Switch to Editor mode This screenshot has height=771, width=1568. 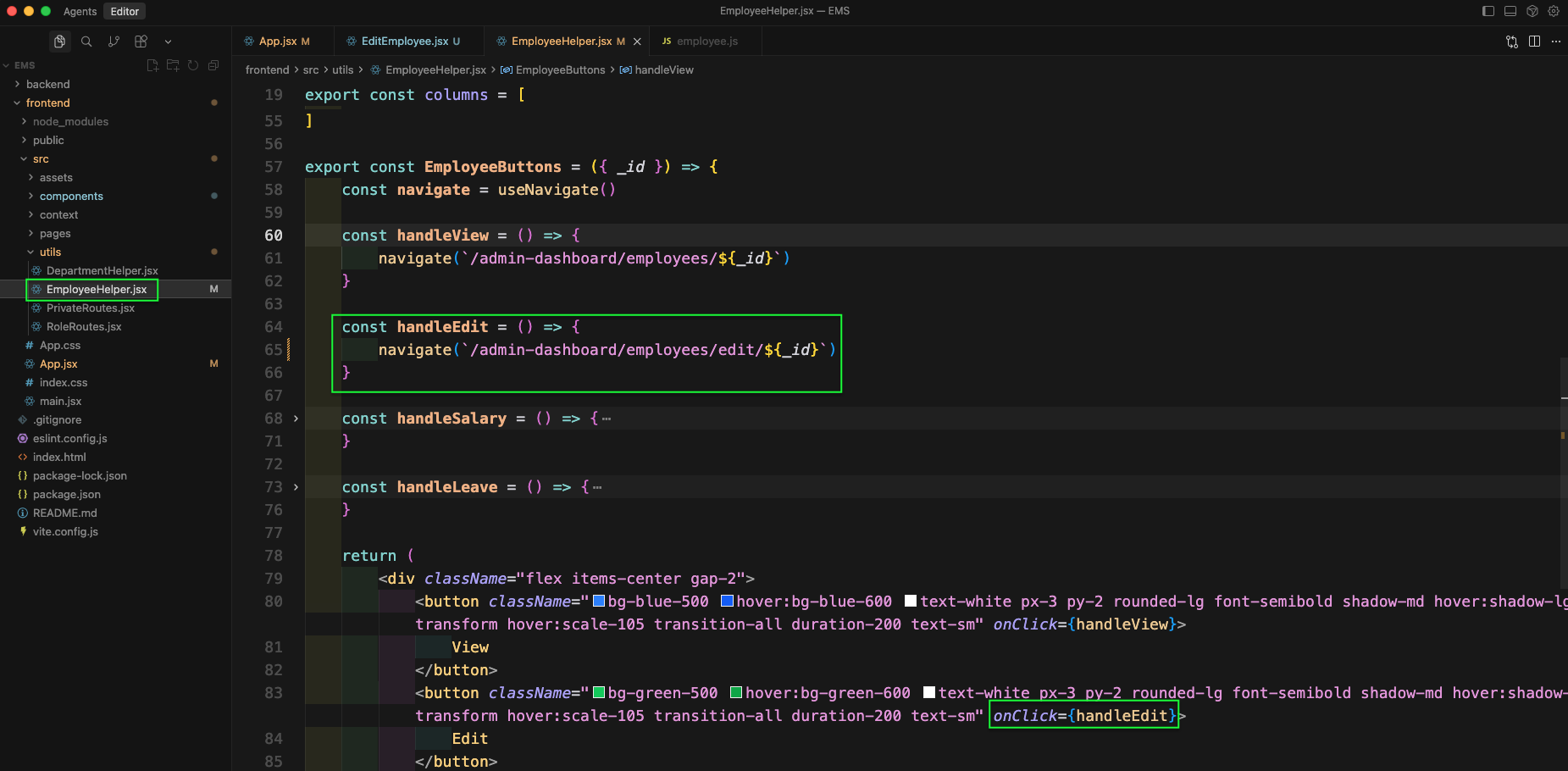click(125, 11)
